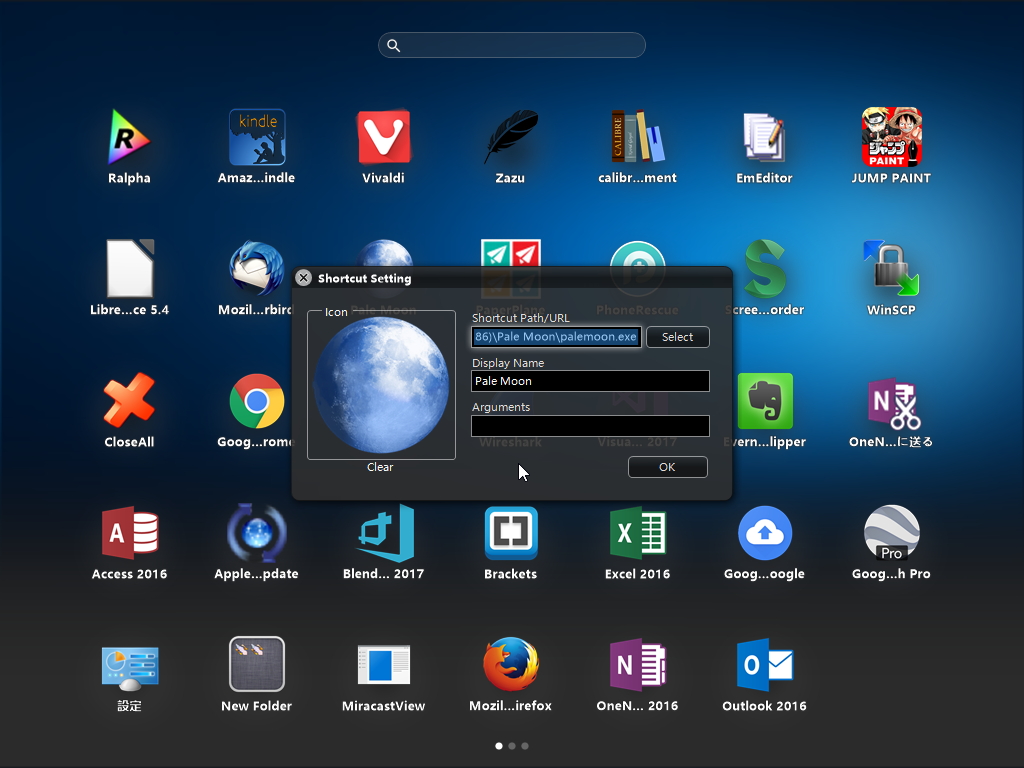Close the Shortcut Setting dialog
The width and height of the screenshot is (1024, 768).
point(303,278)
